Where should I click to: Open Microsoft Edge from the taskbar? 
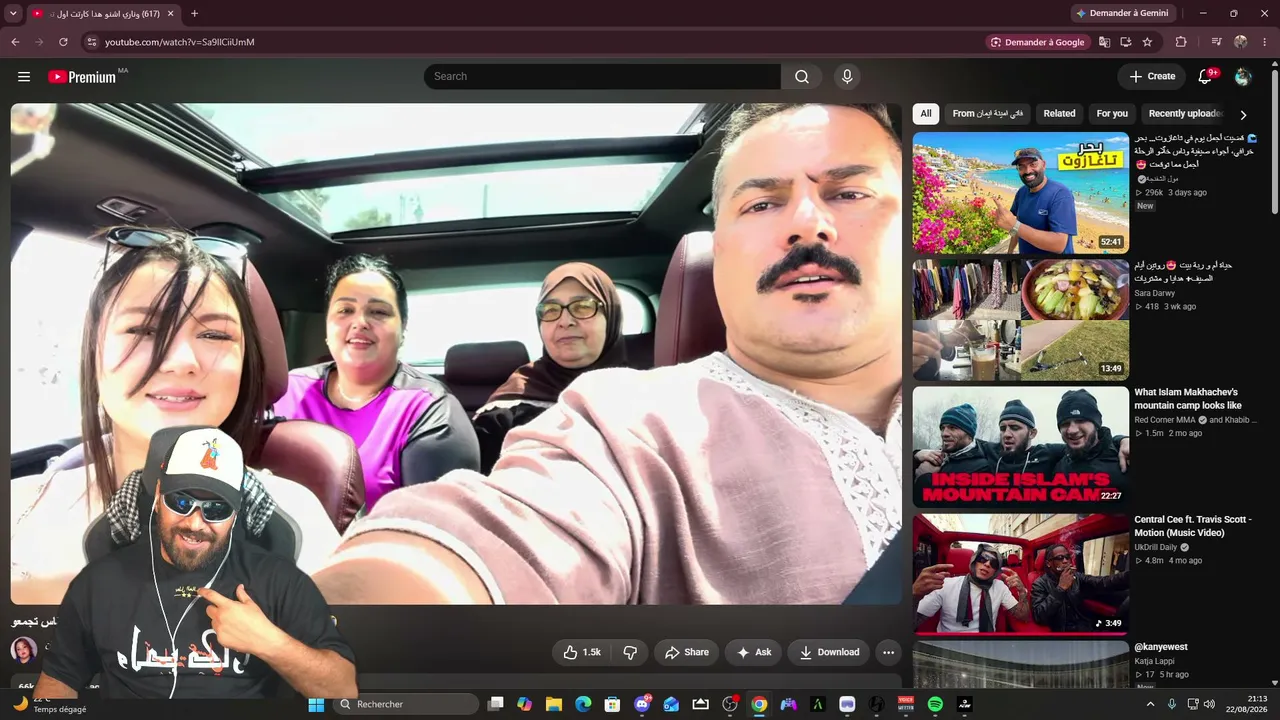(583, 704)
